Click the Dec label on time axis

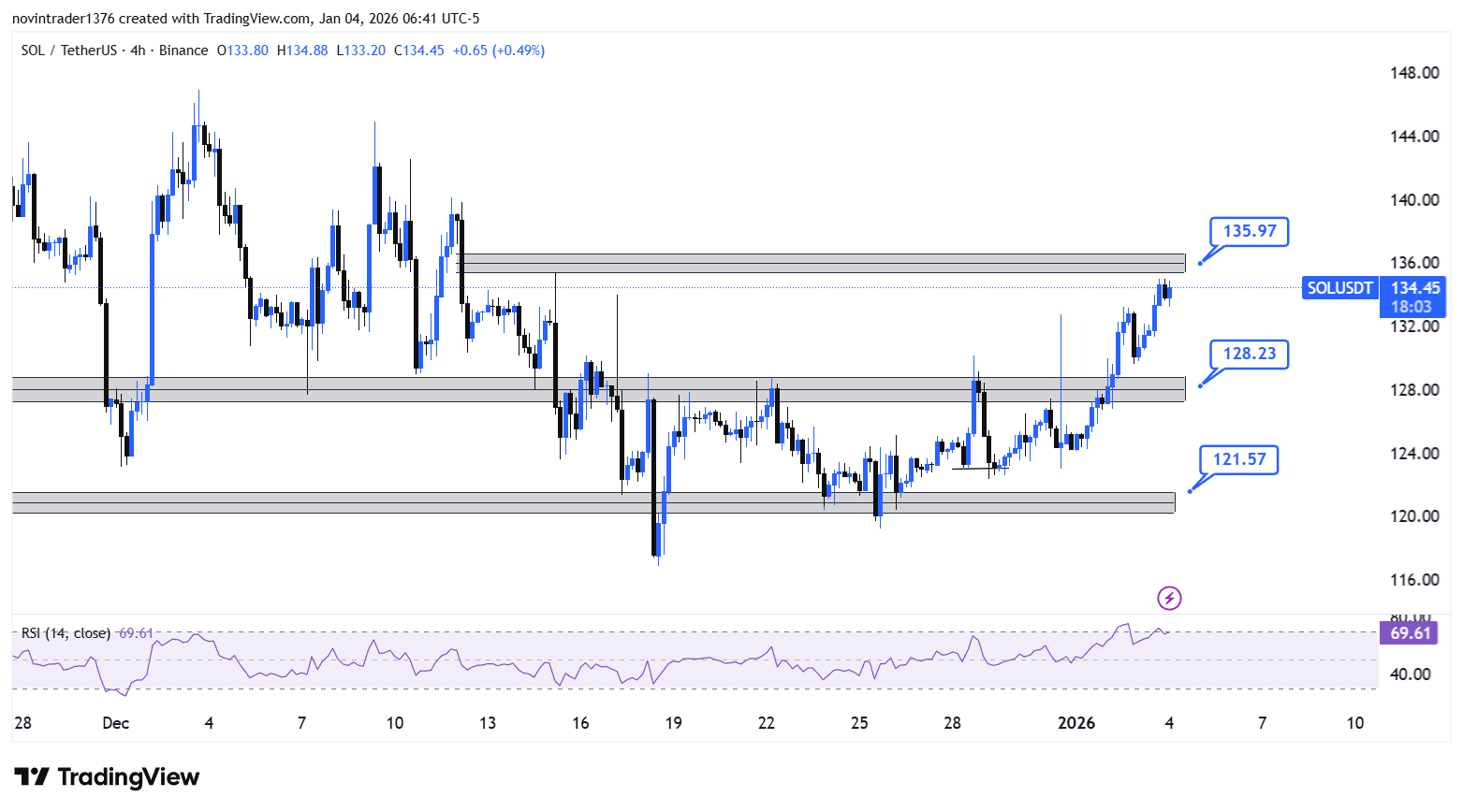point(116,723)
